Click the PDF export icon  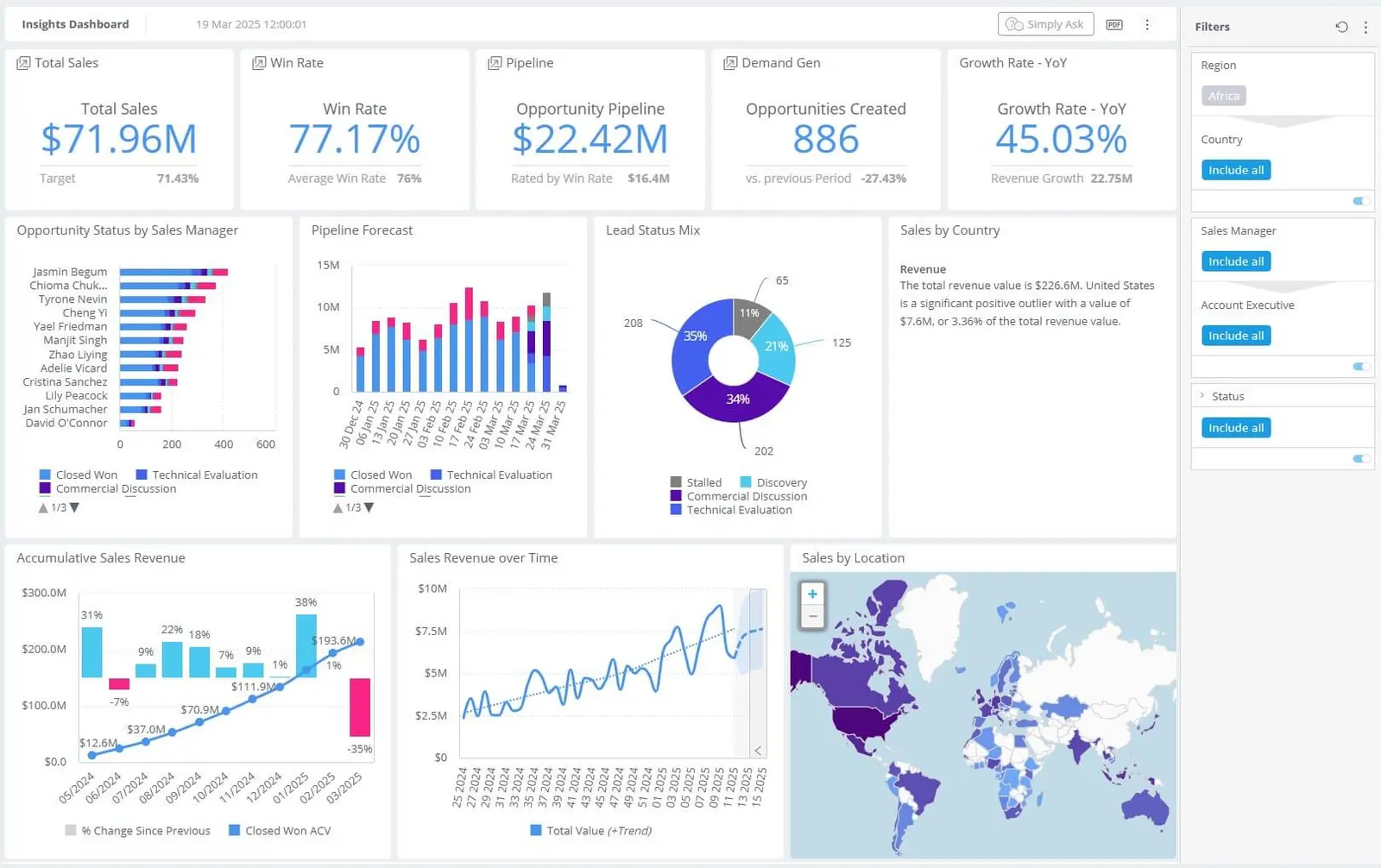(1114, 24)
